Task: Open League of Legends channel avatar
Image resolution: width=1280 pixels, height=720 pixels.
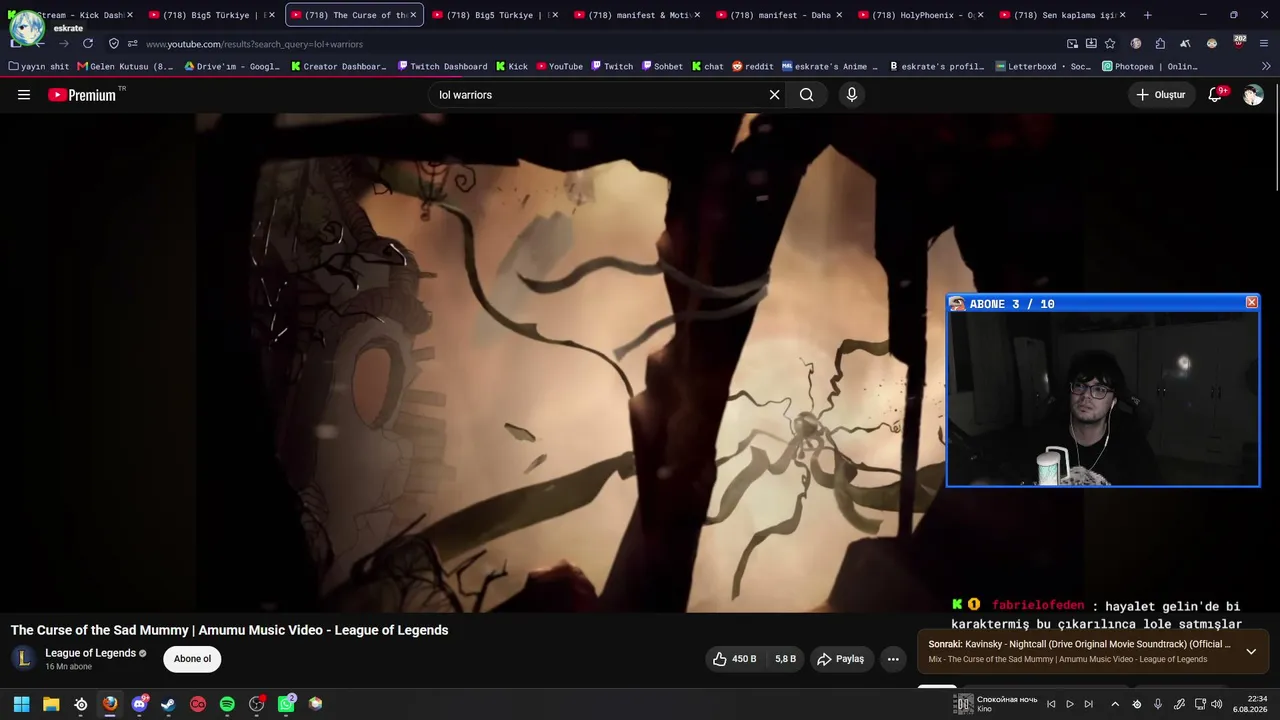Action: pos(24,659)
